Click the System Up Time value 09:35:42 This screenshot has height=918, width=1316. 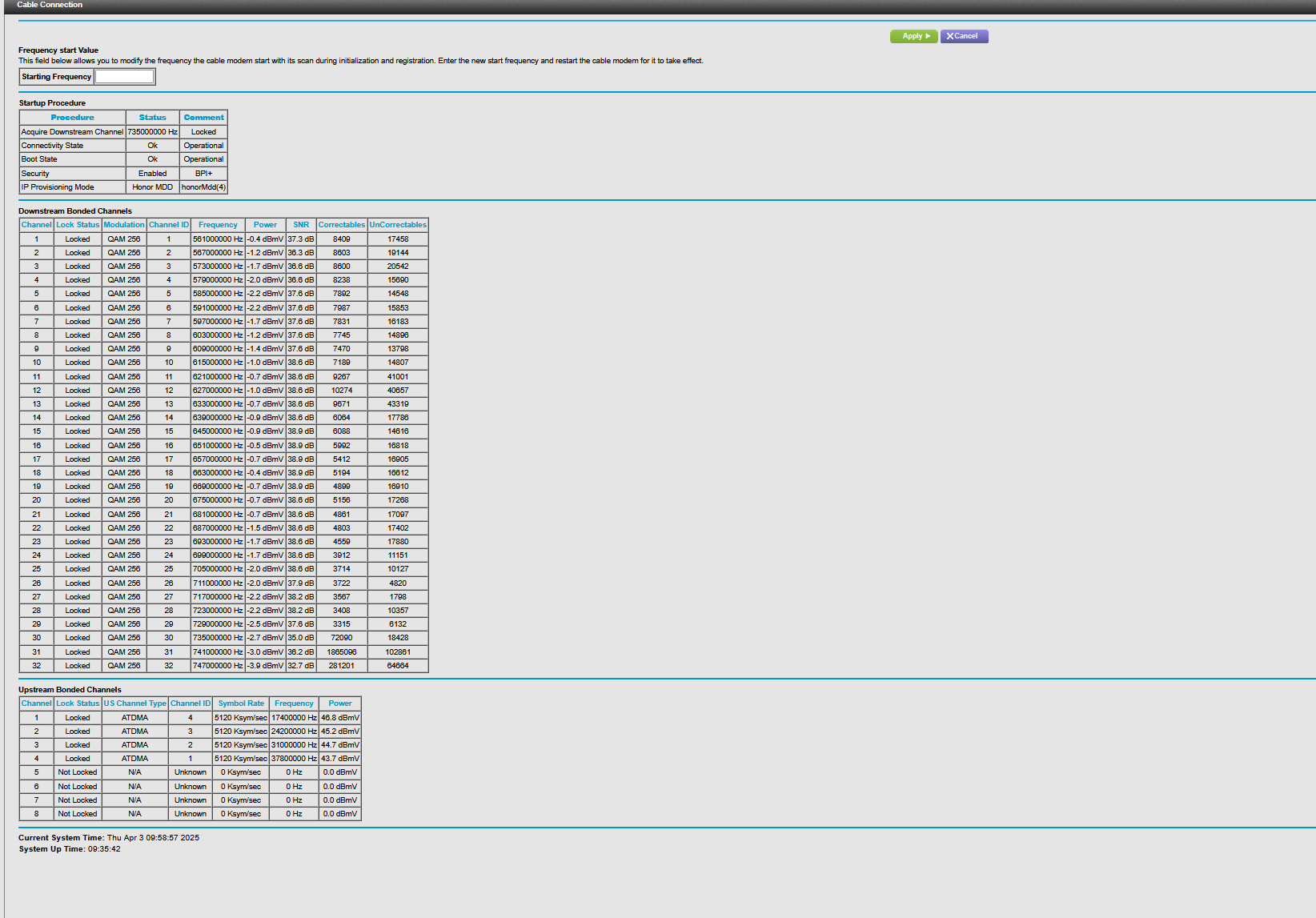tap(104, 849)
